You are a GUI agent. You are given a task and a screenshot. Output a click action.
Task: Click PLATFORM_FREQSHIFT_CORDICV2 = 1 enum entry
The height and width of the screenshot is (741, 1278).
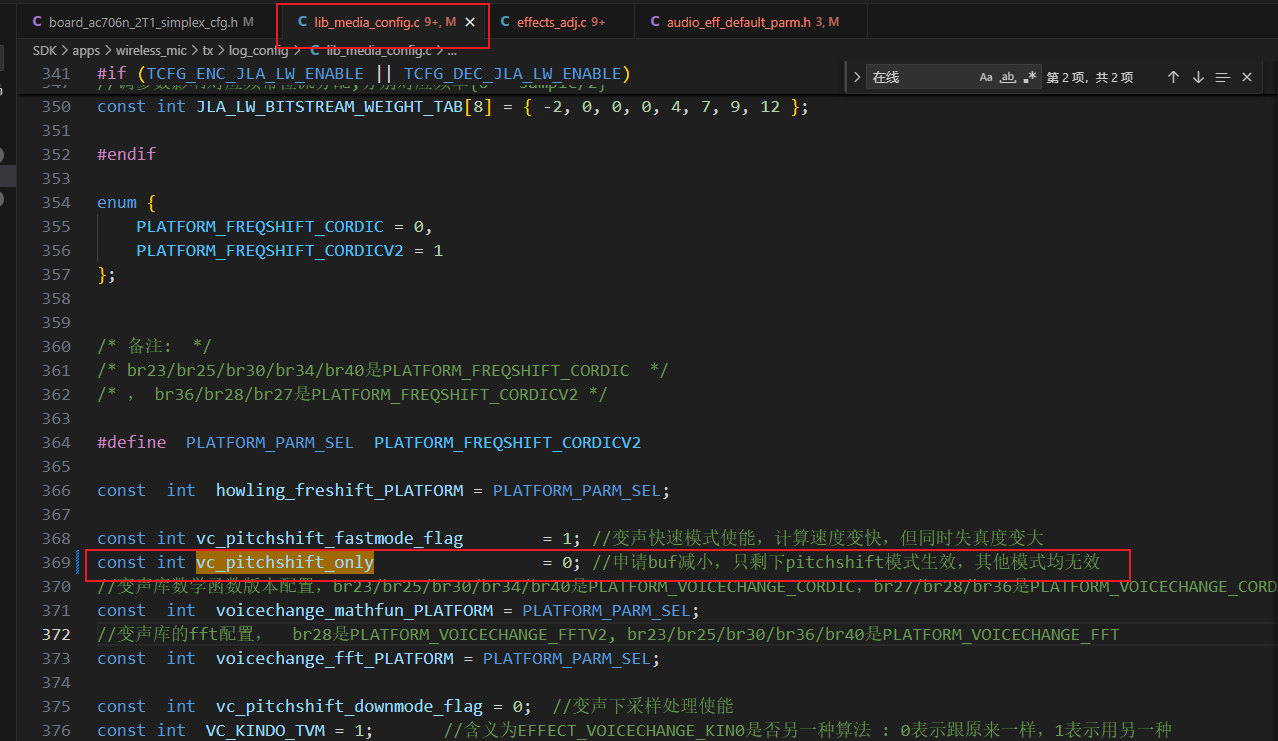tap(290, 251)
